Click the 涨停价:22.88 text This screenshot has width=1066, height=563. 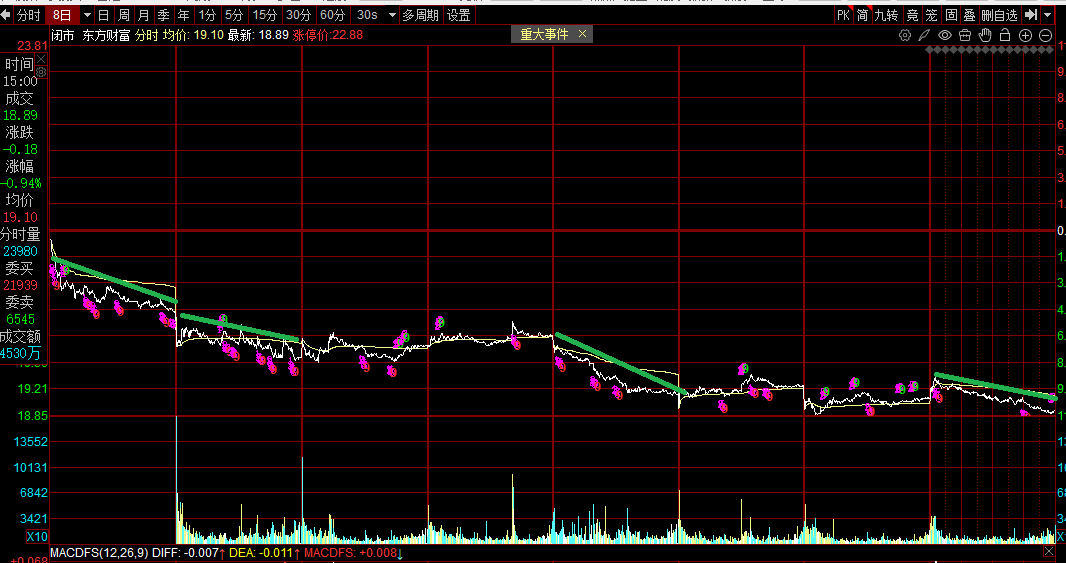pos(328,35)
